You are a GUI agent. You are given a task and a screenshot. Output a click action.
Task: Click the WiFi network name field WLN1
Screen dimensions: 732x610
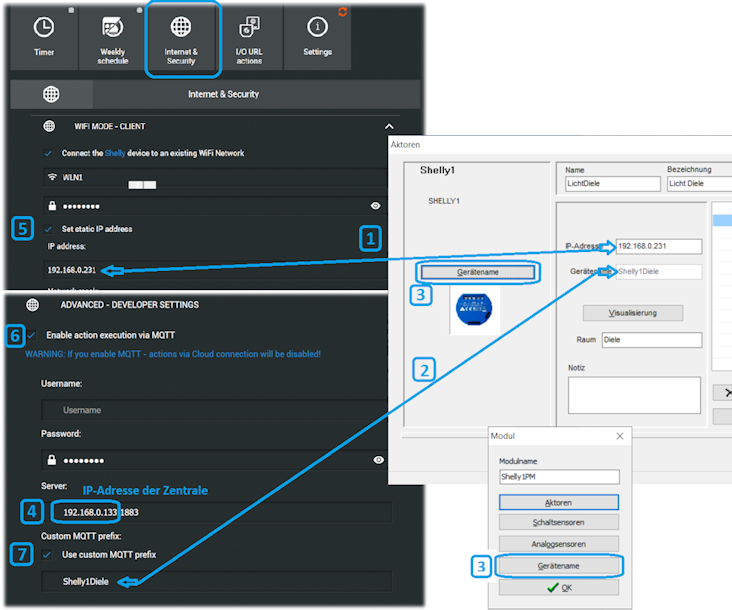215,178
